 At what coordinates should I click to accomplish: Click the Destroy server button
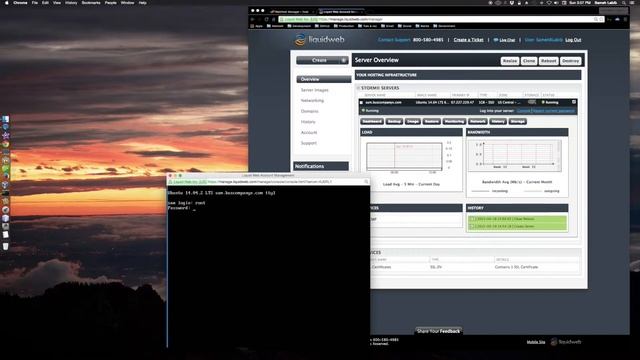(570, 61)
